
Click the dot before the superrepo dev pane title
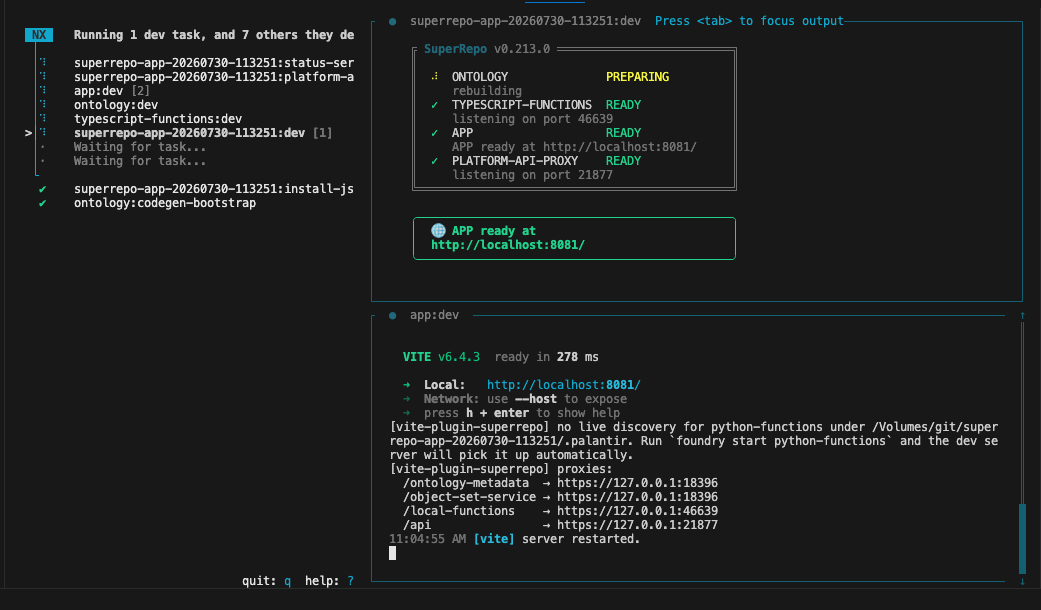[392, 21]
